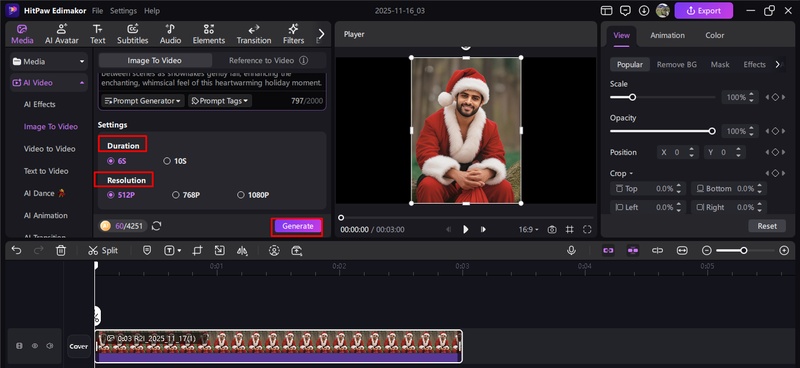
Task: Toggle the player grid overlay icon
Action: (x=569, y=230)
